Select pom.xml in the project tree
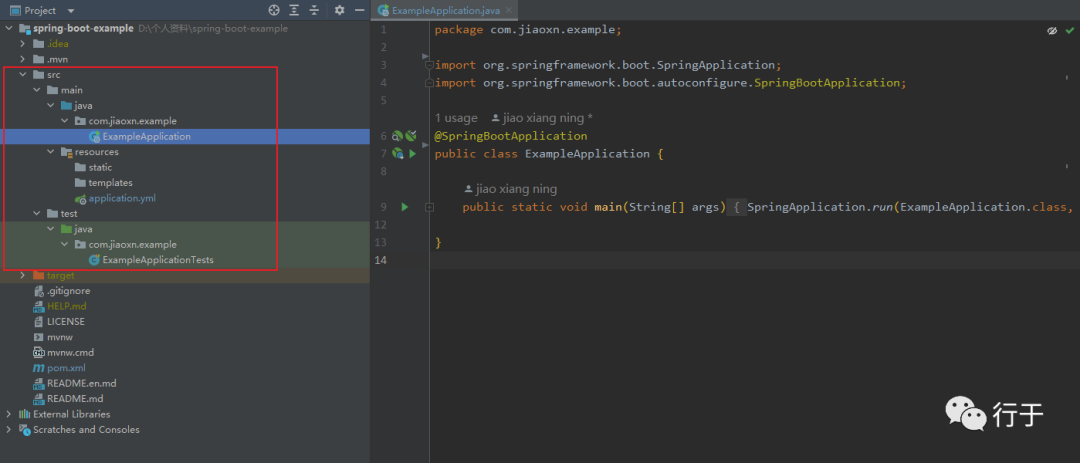The image size is (1080, 463). click(x=66, y=368)
